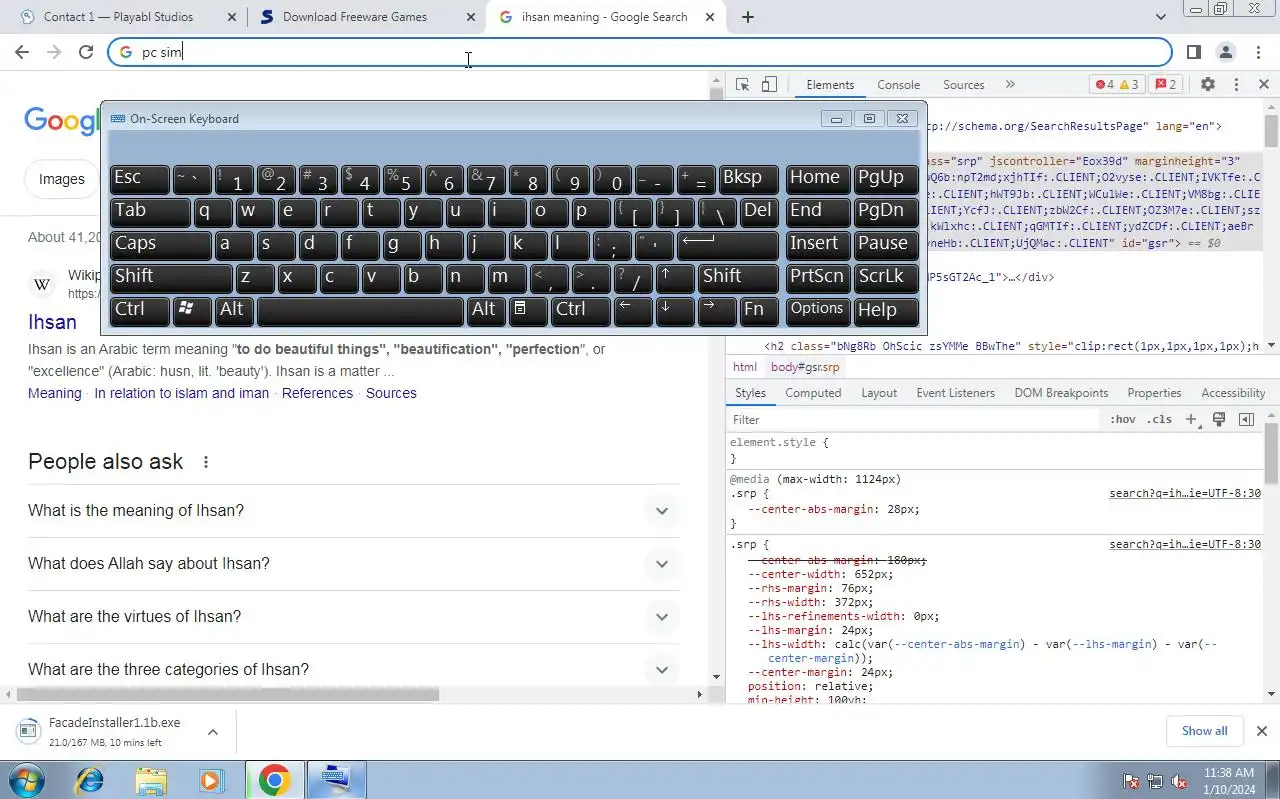Open the References sitelink

317,393
